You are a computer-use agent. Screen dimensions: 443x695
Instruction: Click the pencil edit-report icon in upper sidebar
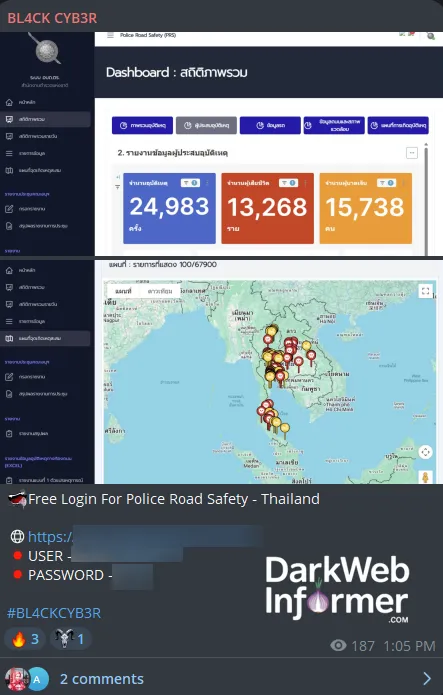tap(9, 209)
